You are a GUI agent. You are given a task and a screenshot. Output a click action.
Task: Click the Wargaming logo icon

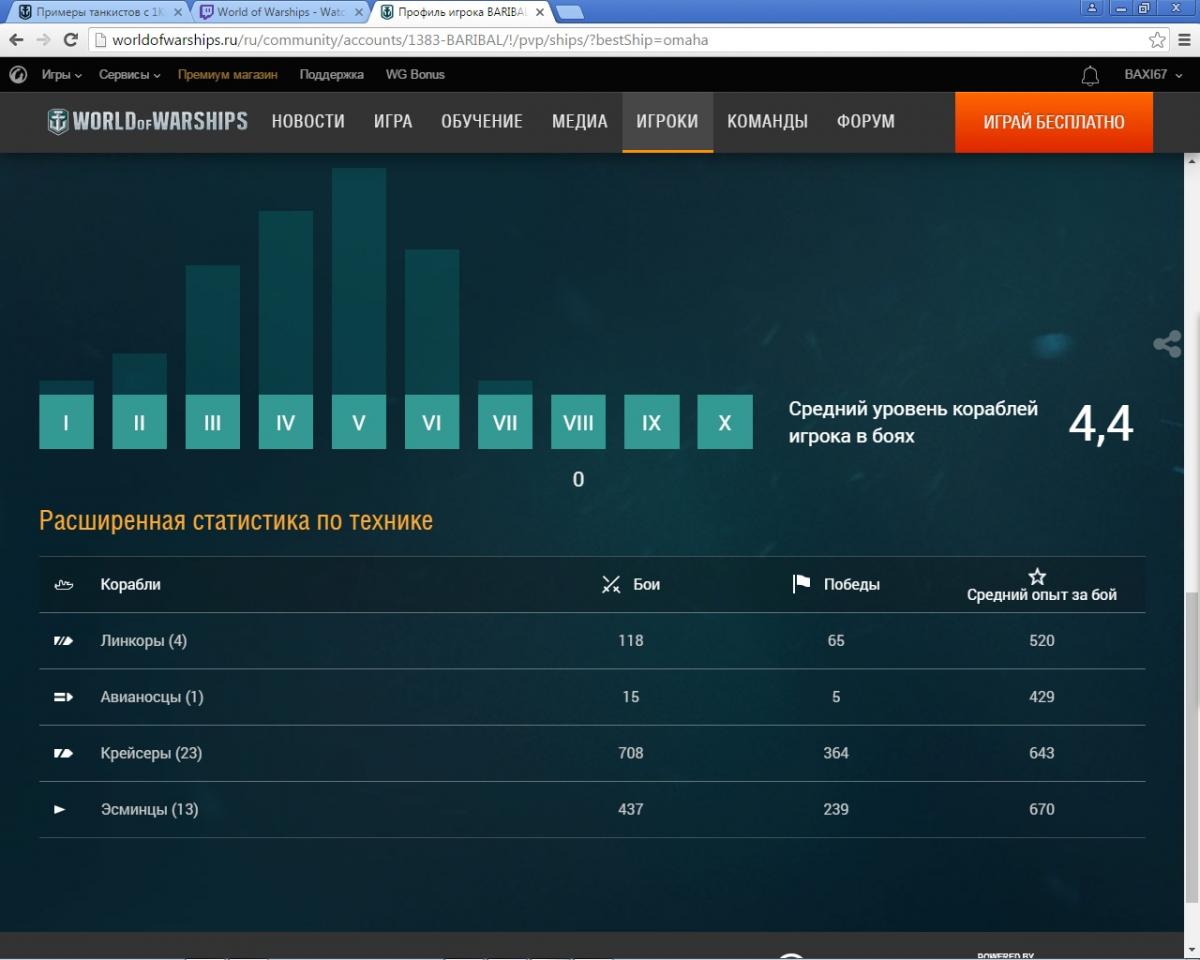pos(18,75)
